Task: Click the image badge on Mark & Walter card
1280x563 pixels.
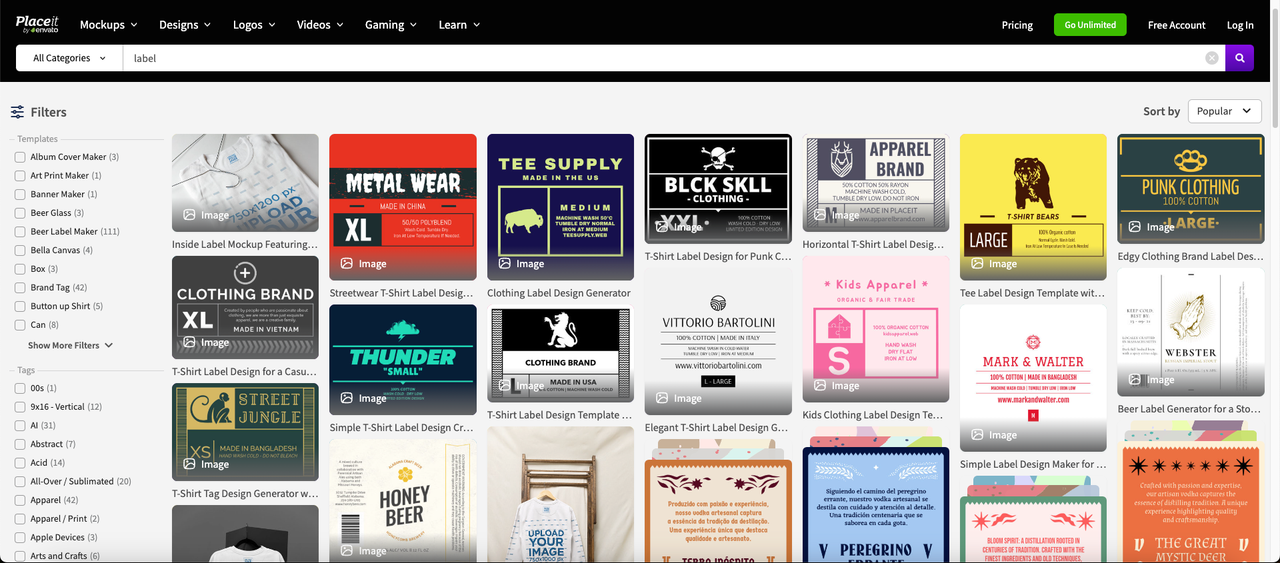Action: 995,435
